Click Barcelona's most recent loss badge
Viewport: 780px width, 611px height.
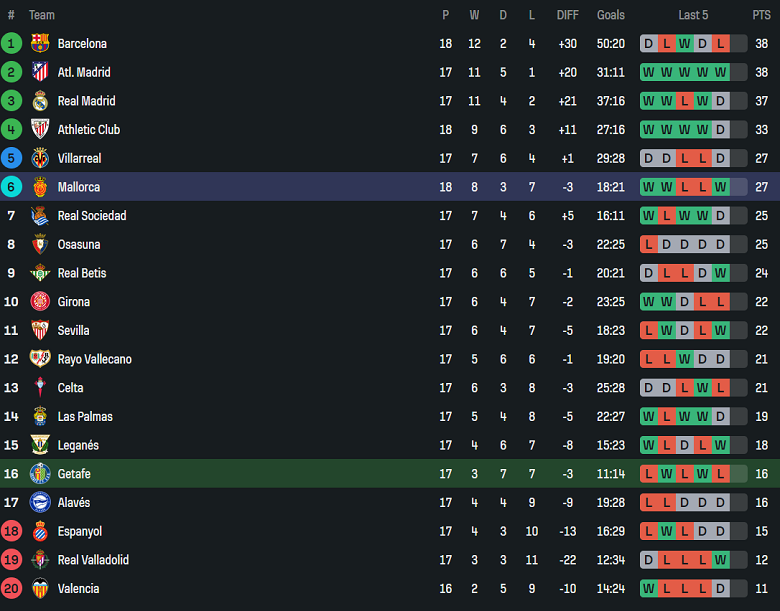tap(720, 44)
